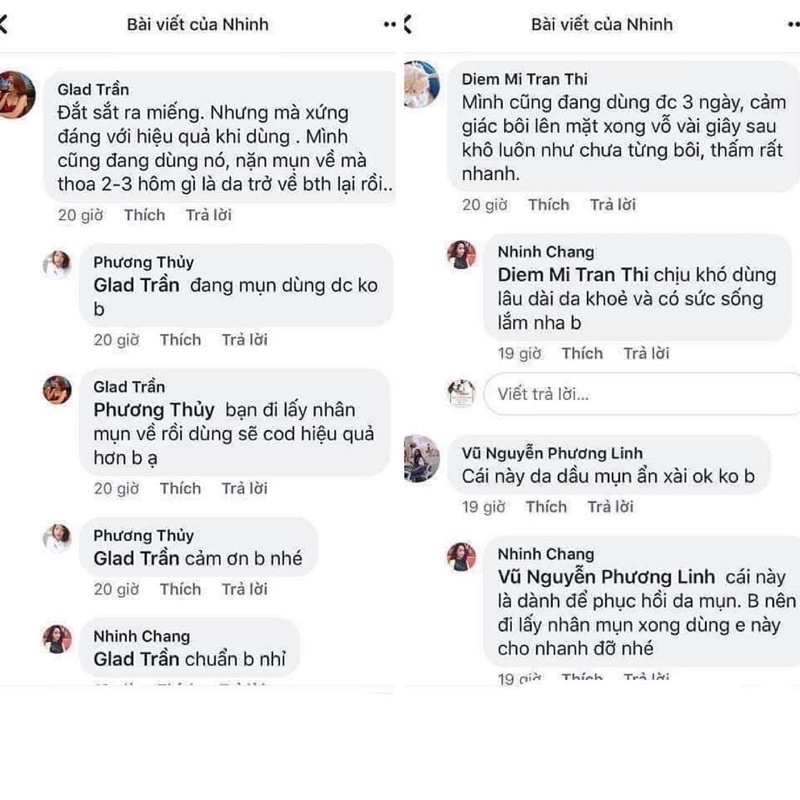Image resolution: width=800 pixels, height=800 pixels.
Task: Like Phương Thủy's "đang mụn dùng dc ko" comment
Action: click(x=180, y=340)
